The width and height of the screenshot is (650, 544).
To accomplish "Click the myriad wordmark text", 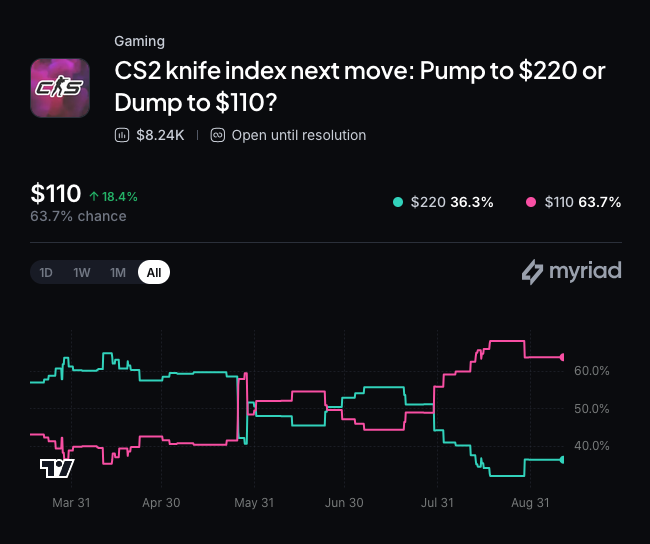I will click(x=585, y=272).
